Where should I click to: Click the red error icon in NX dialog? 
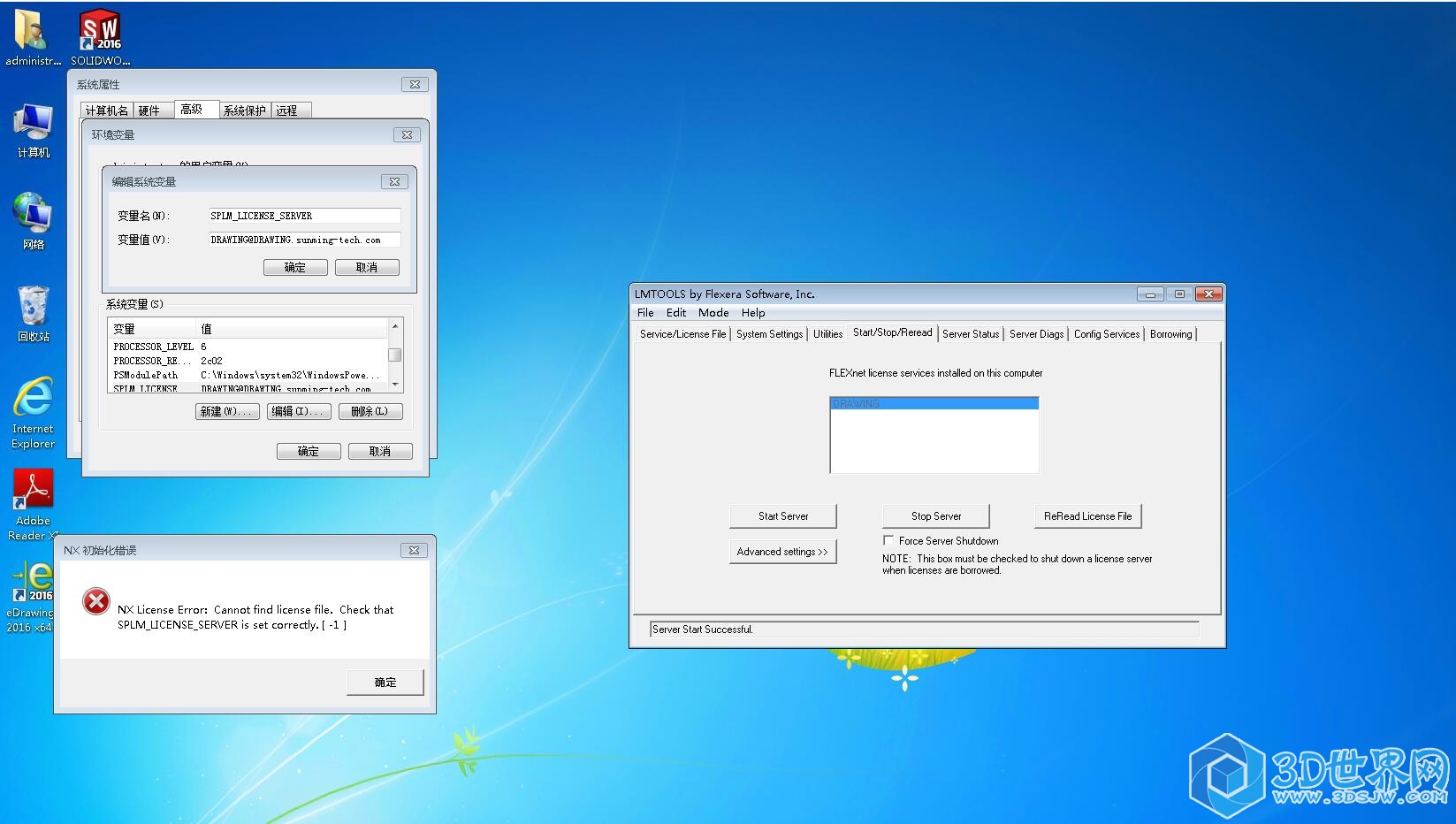point(95,602)
